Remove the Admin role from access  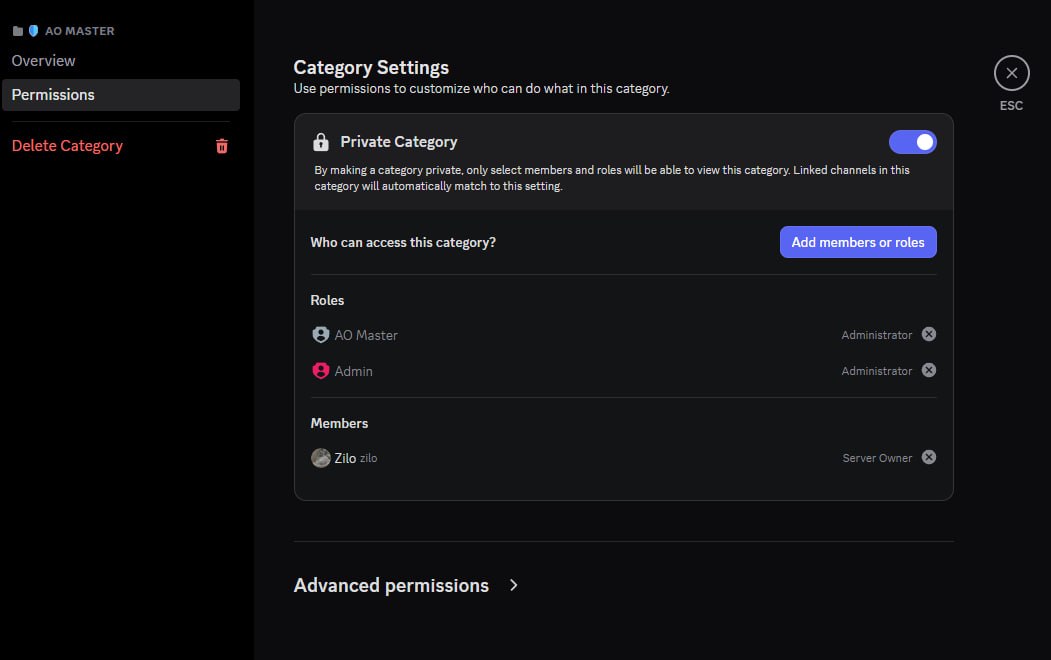928,371
